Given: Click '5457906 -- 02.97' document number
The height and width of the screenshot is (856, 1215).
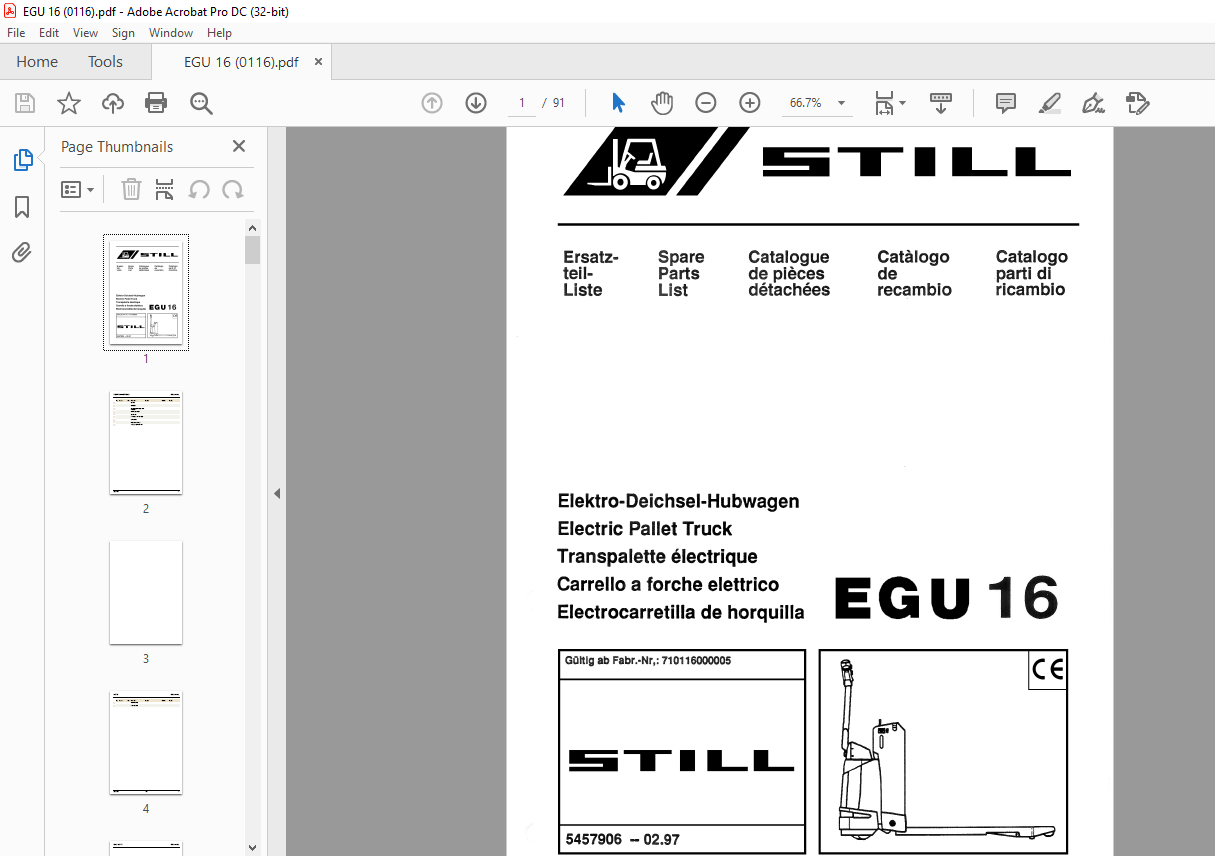Looking at the screenshot, I should pos(622,839).
